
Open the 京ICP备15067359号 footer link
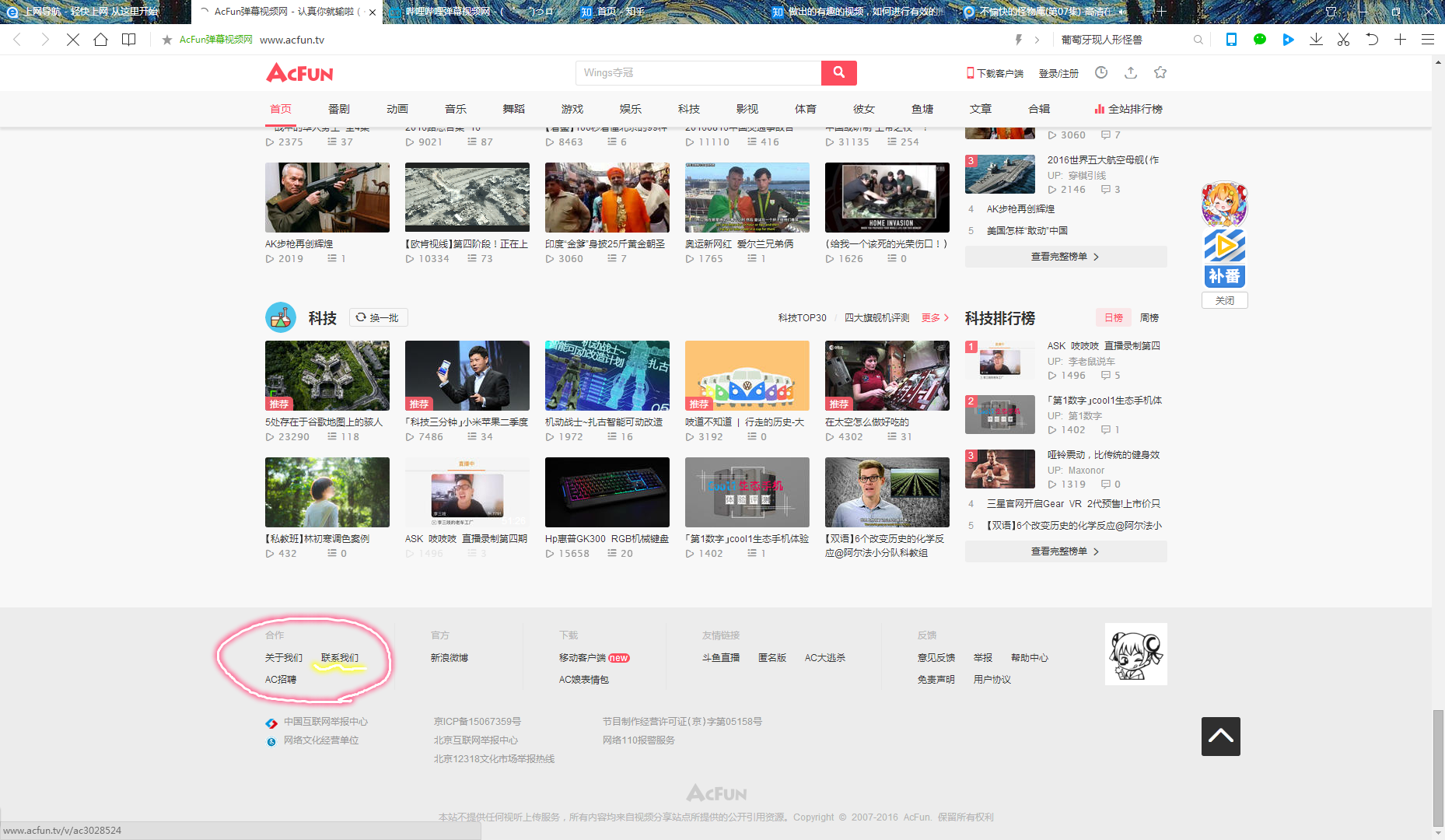478,722
